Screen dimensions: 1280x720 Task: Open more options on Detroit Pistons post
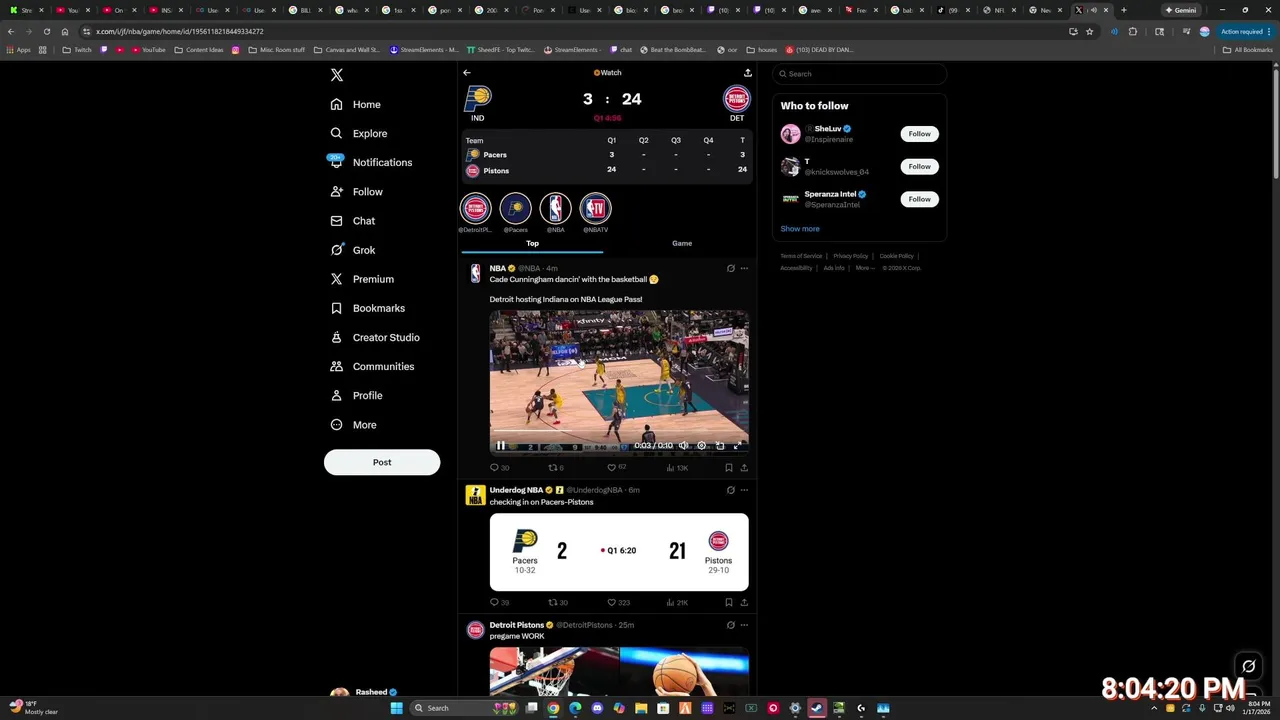tap(744, 625)
